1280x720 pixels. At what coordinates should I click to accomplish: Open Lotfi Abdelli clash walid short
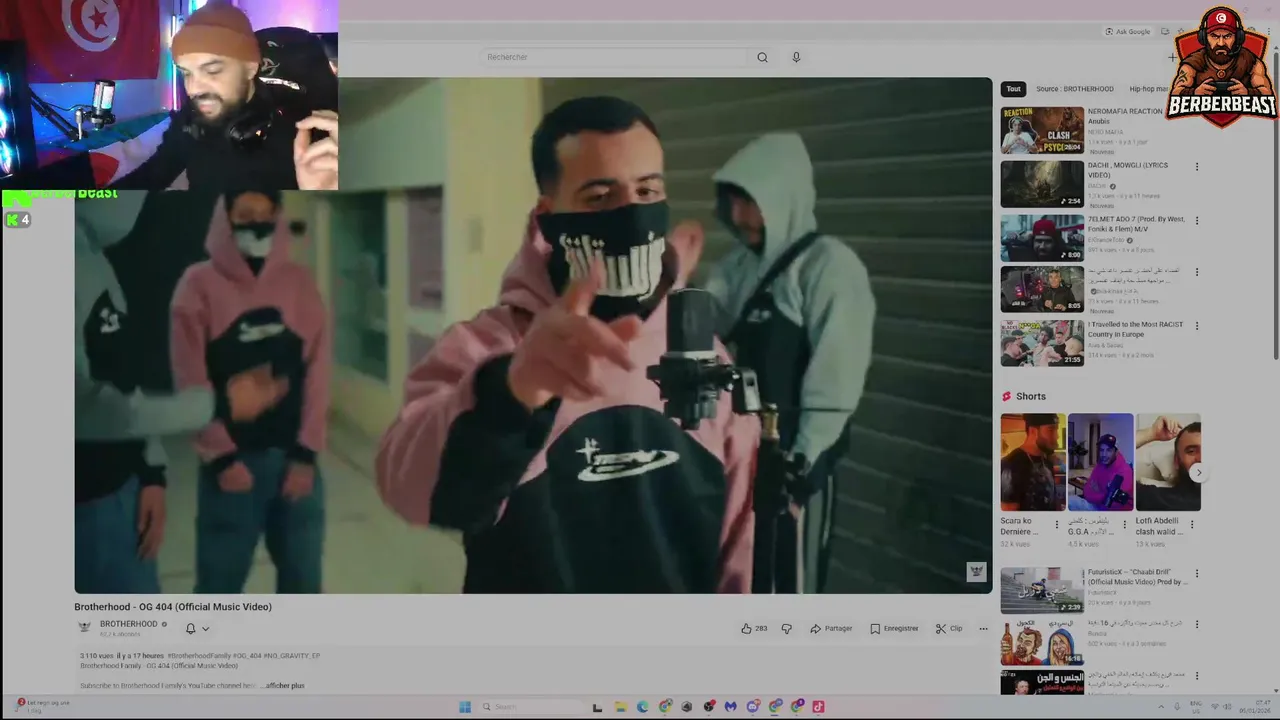pos(1168,462)
